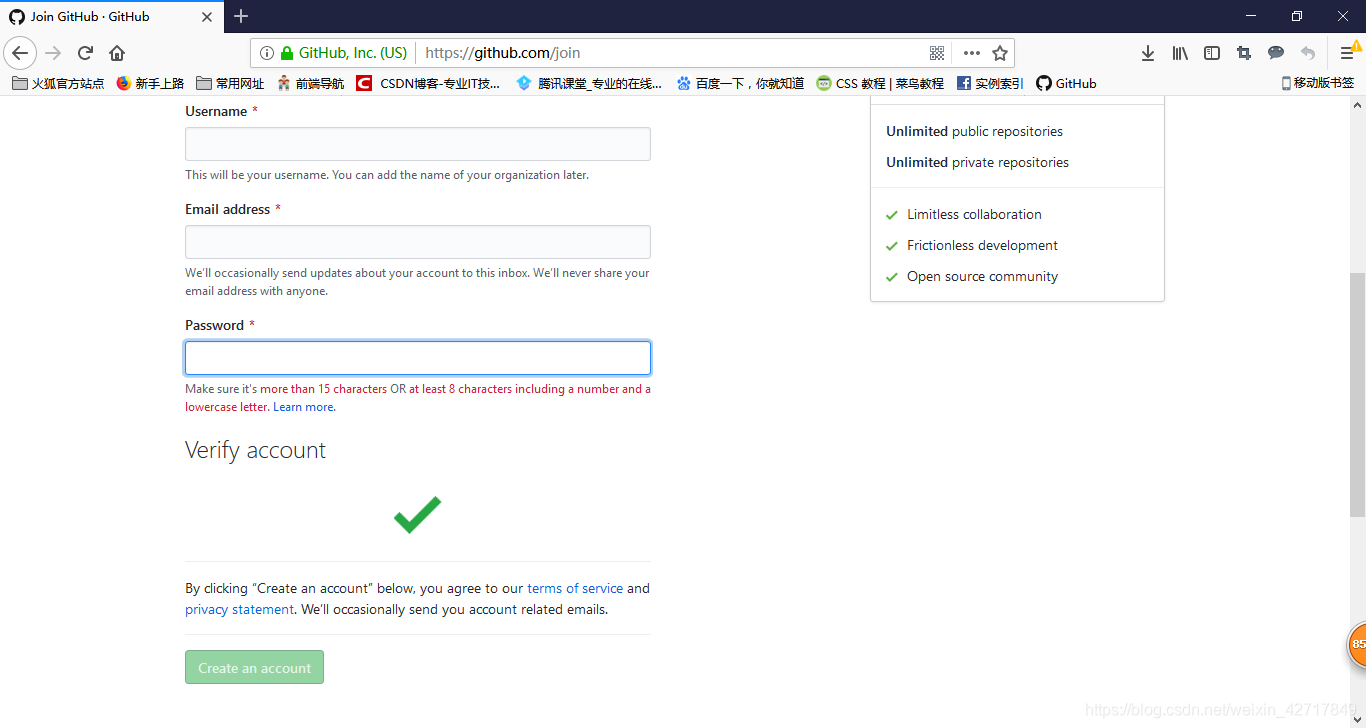This screenshot has height=728, width=1366.
Task: Click the green padlock security icon
Action: tap(287, 53)
